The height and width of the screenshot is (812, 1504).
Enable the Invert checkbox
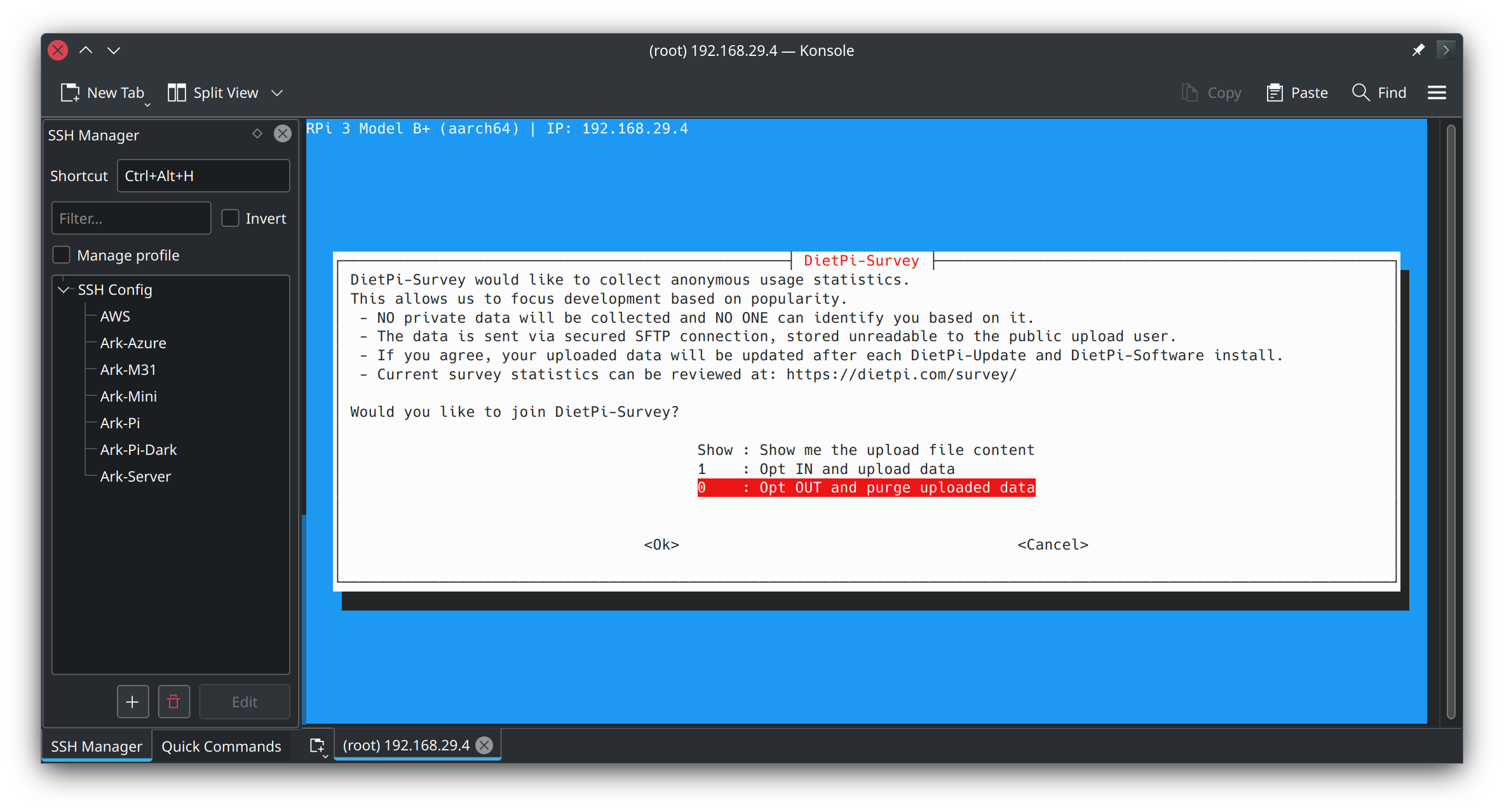point(230,218)
